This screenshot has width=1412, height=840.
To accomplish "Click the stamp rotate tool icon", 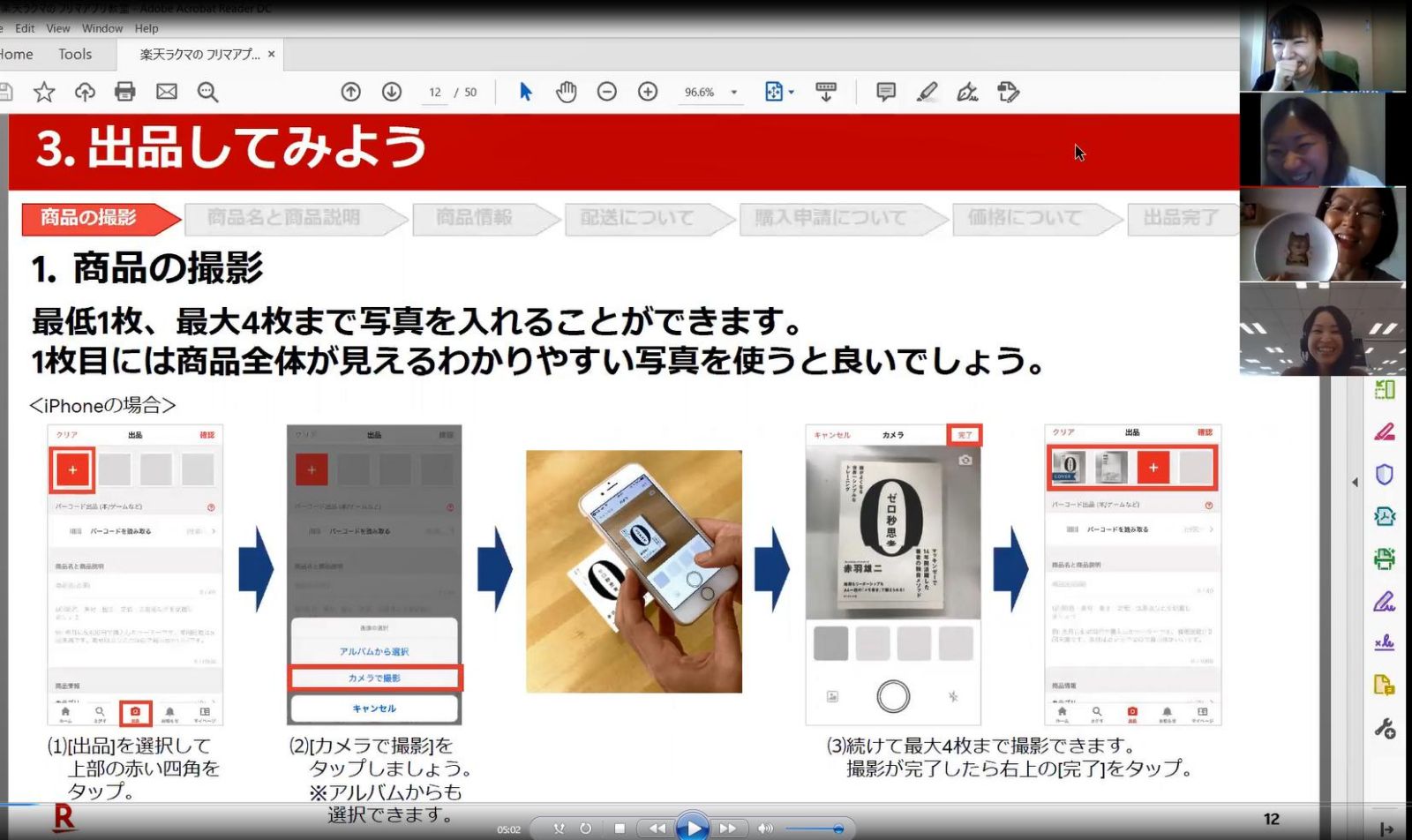I will (x=1009, y=92).
